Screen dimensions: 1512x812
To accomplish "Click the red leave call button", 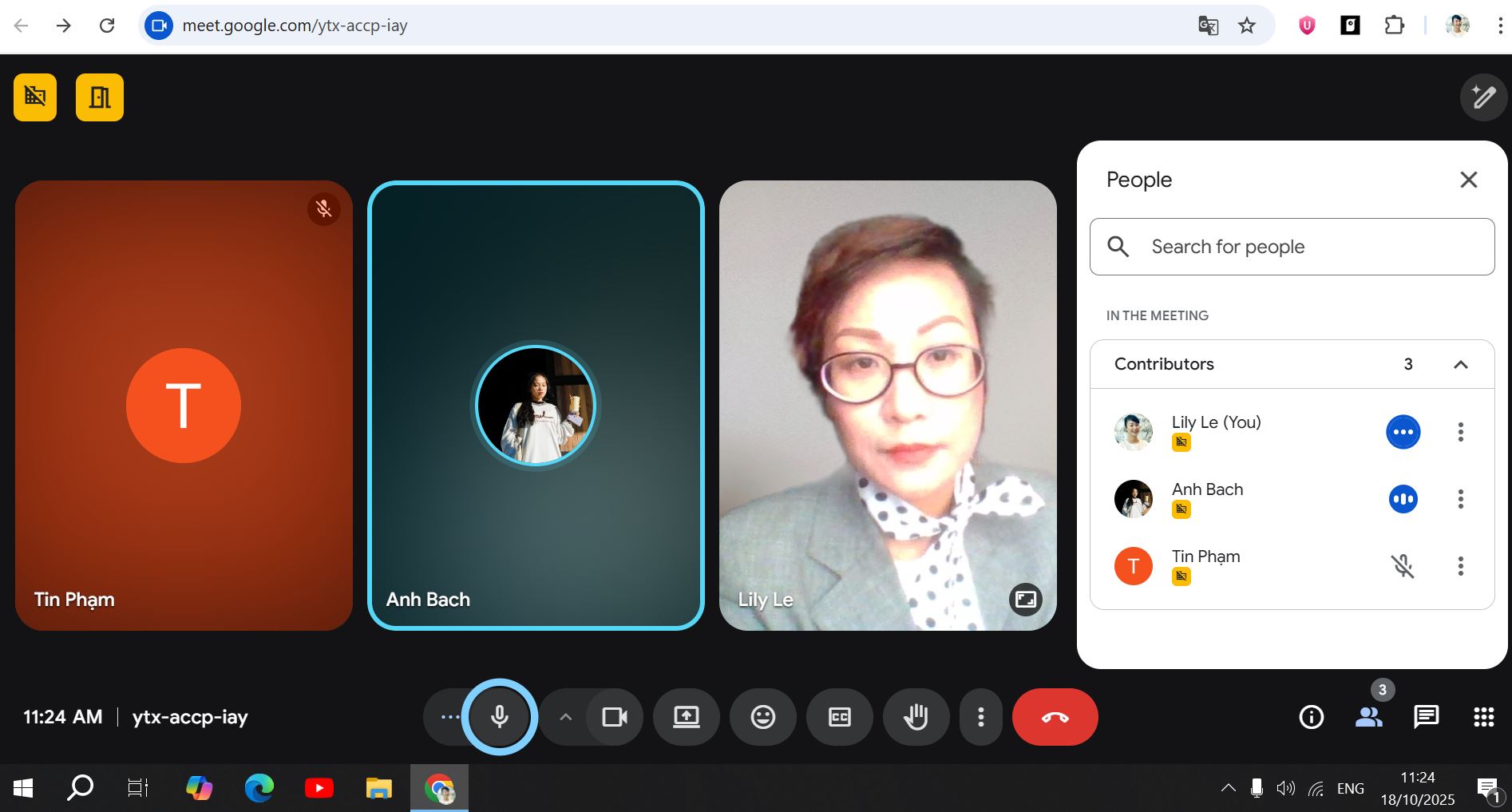I will tap(1055, 717).
